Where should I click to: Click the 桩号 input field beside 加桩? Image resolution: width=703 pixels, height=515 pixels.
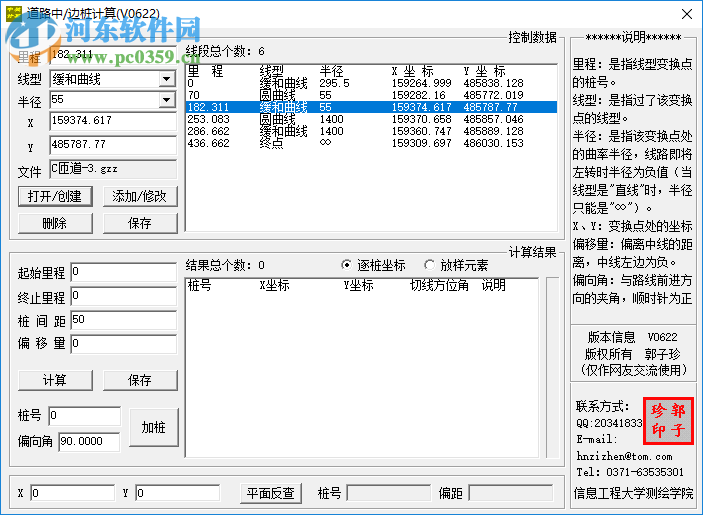click(x=85, y=416)
